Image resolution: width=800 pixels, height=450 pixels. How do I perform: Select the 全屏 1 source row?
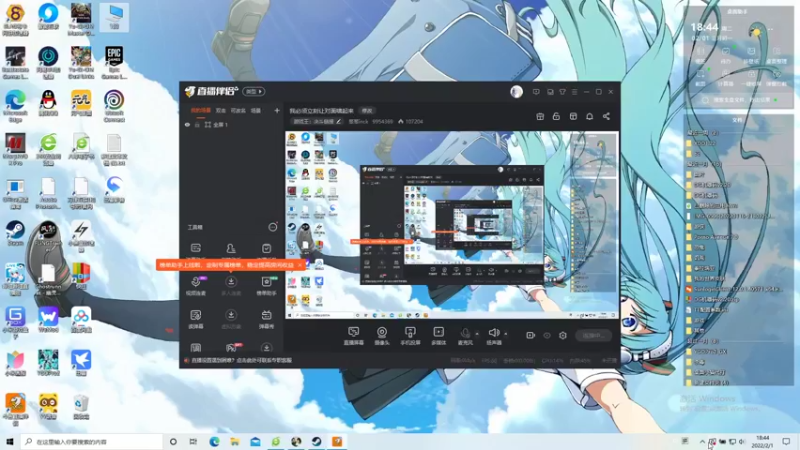point(232,124)
